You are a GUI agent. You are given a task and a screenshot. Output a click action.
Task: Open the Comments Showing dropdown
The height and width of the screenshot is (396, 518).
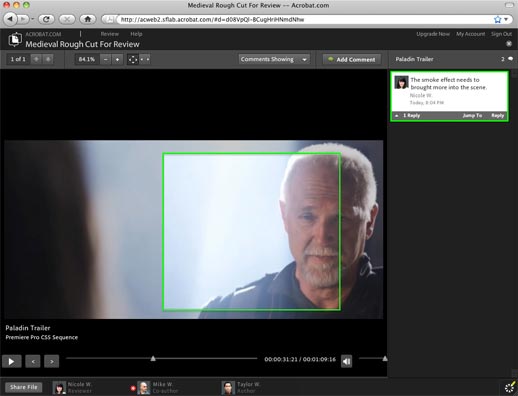274,59
